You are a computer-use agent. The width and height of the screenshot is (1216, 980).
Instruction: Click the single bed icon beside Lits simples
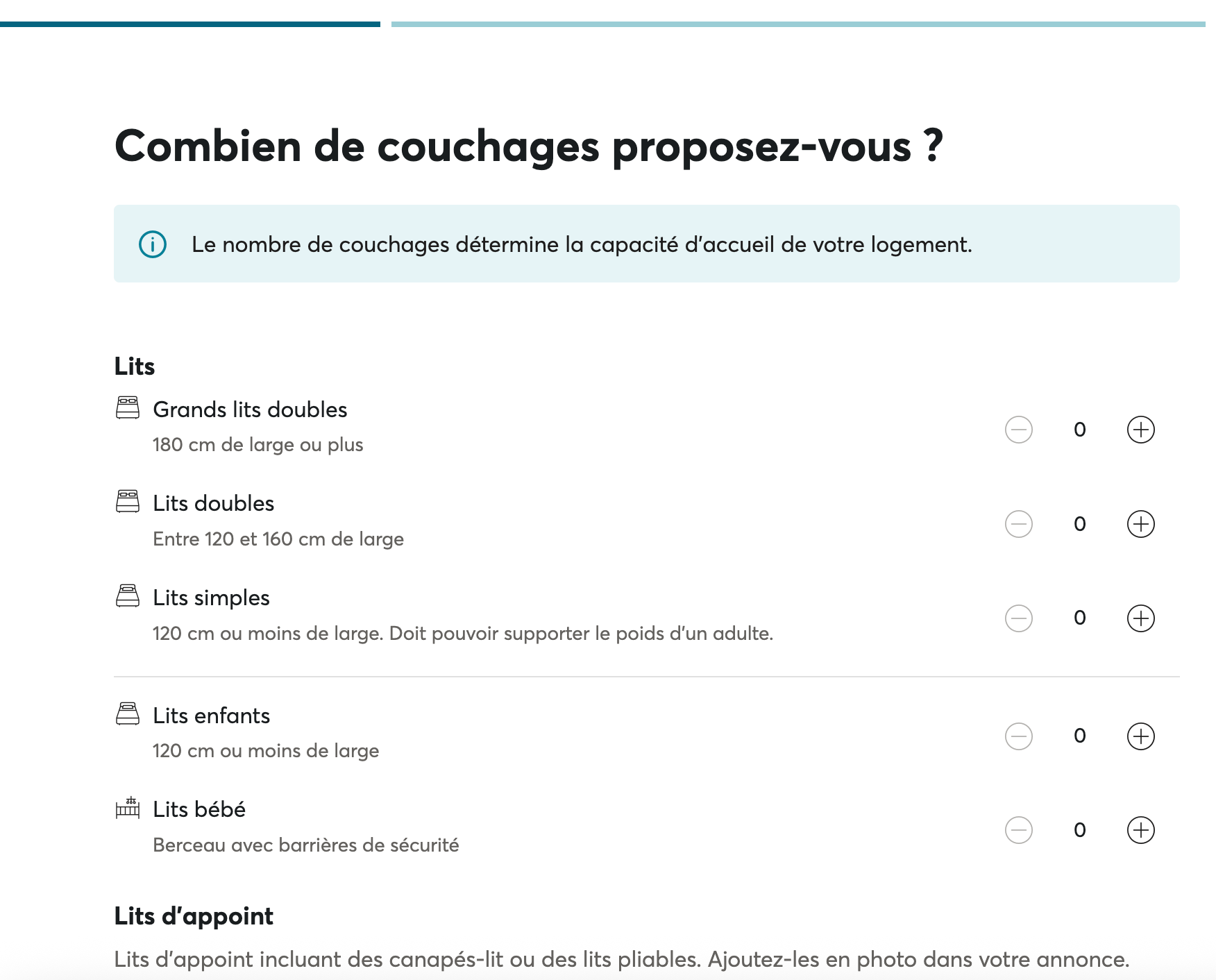[x=128, y=594]
